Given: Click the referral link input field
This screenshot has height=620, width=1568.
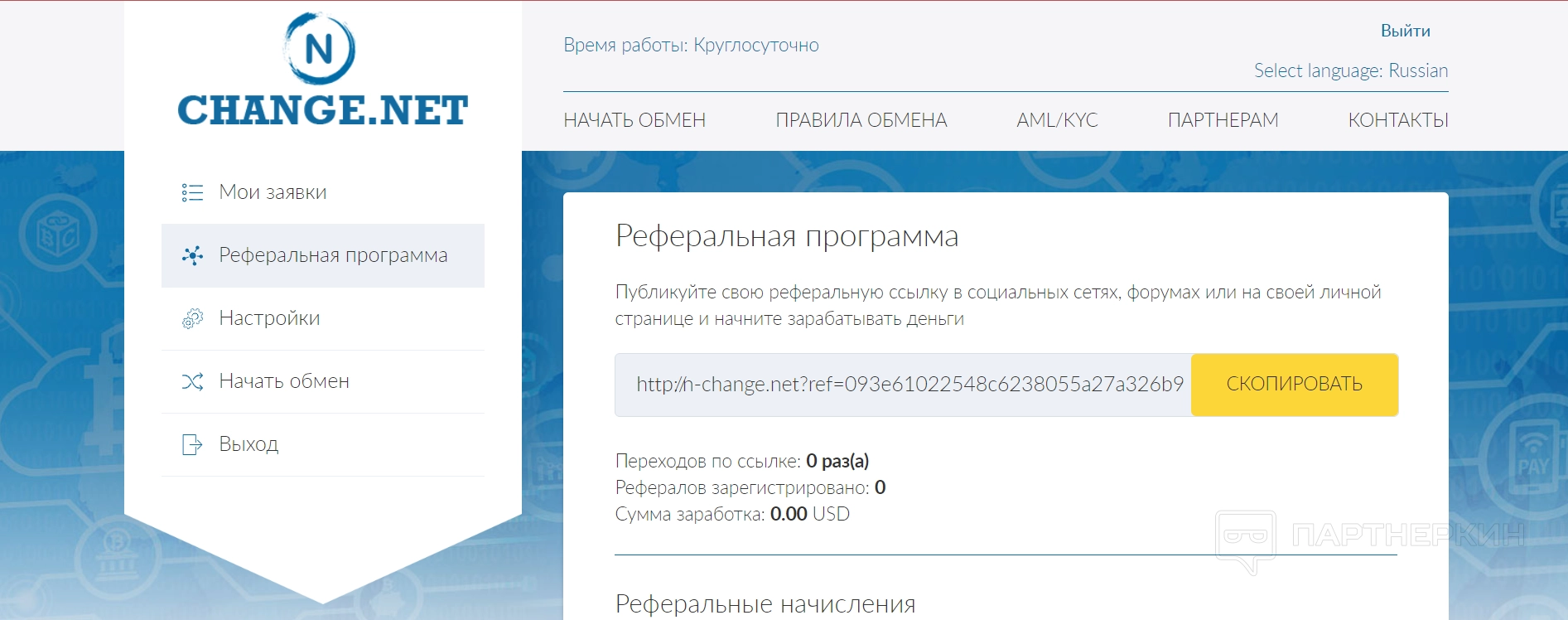Looking at the screenshot, I should 903,385.
